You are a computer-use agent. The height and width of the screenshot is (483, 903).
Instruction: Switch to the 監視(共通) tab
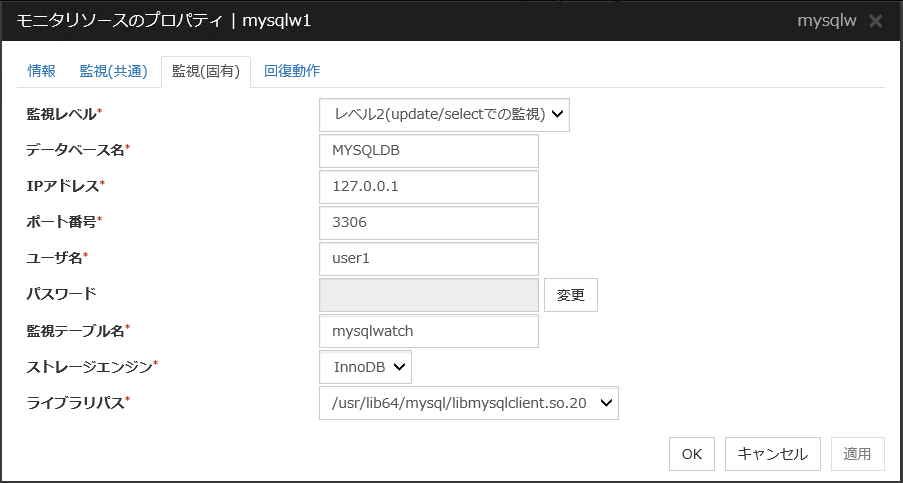[113, 71]
